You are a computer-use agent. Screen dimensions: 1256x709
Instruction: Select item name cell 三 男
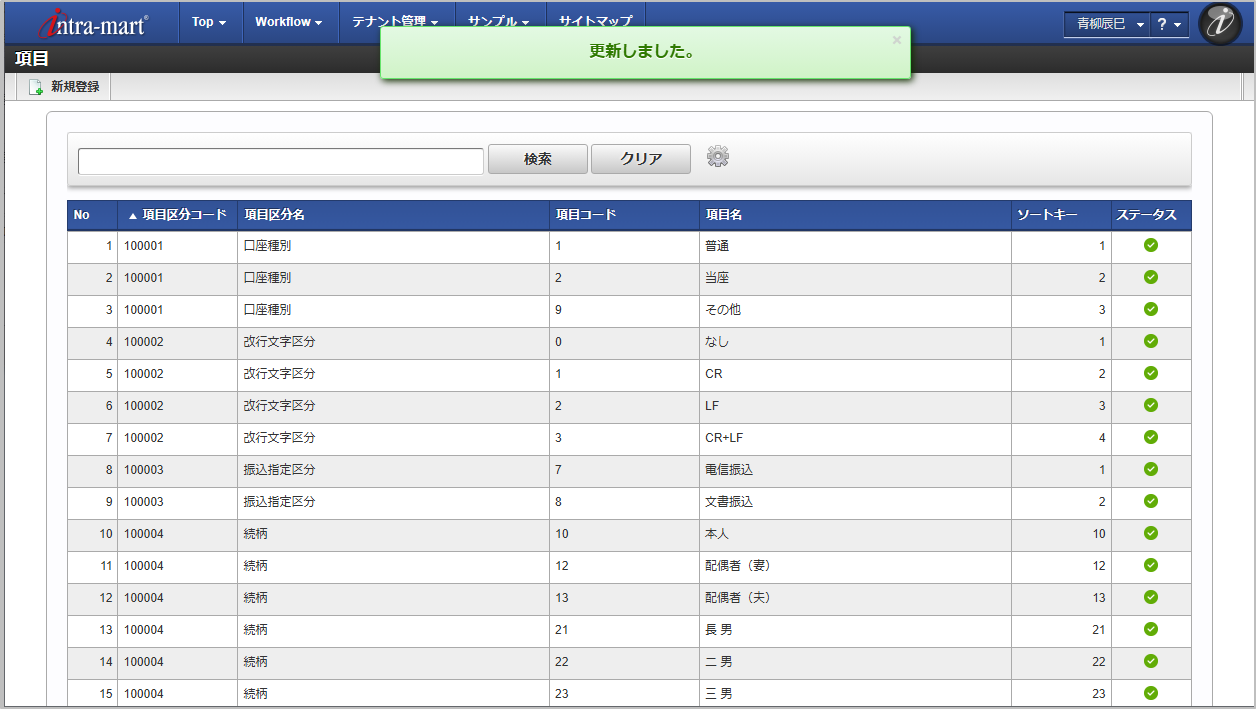tap(855, 694)
